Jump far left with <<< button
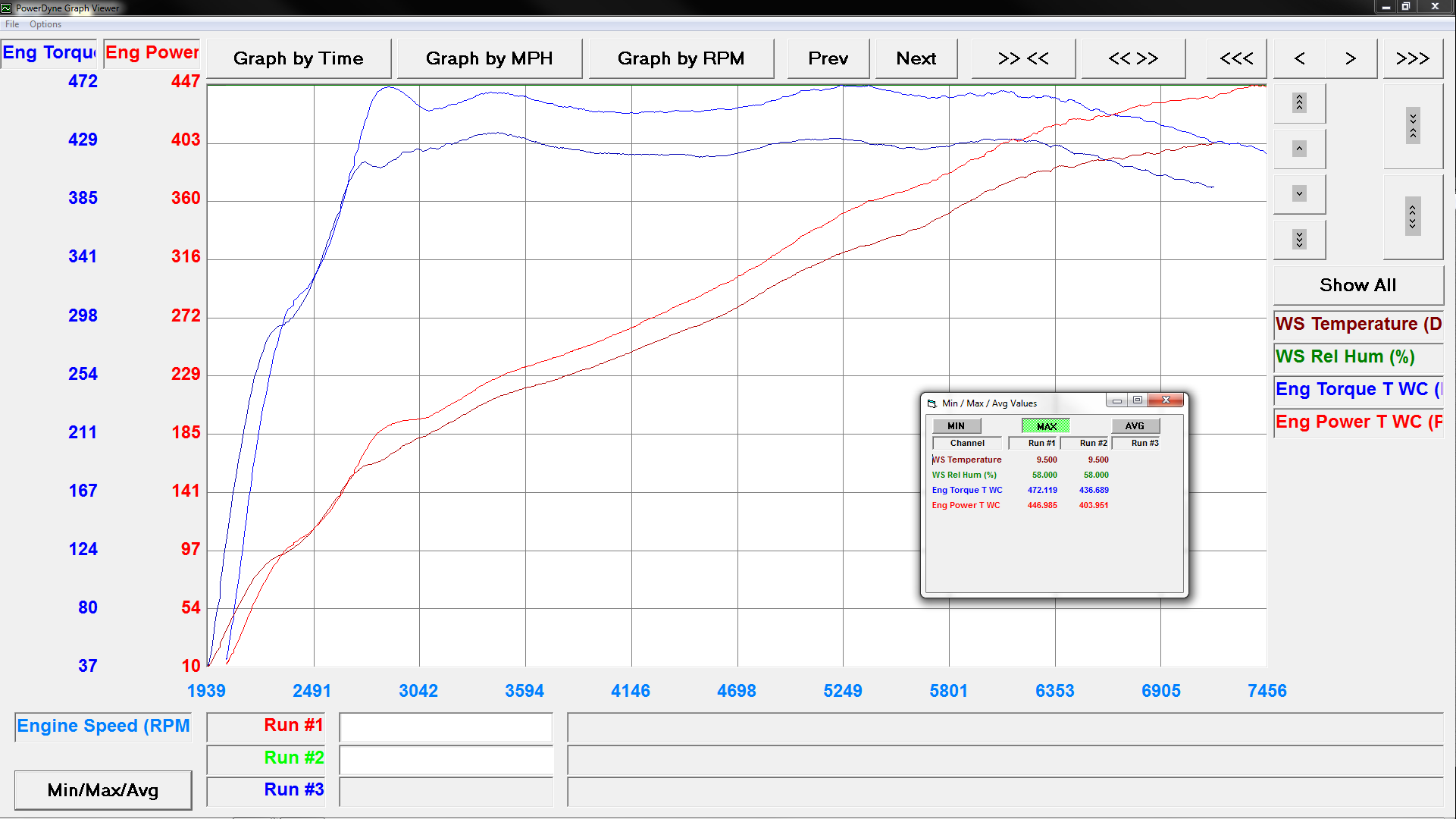 1236,58
